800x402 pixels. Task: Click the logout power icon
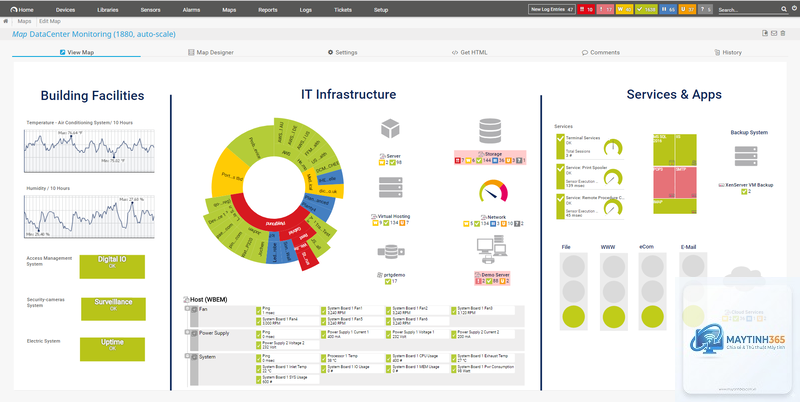tap(794, 9)
